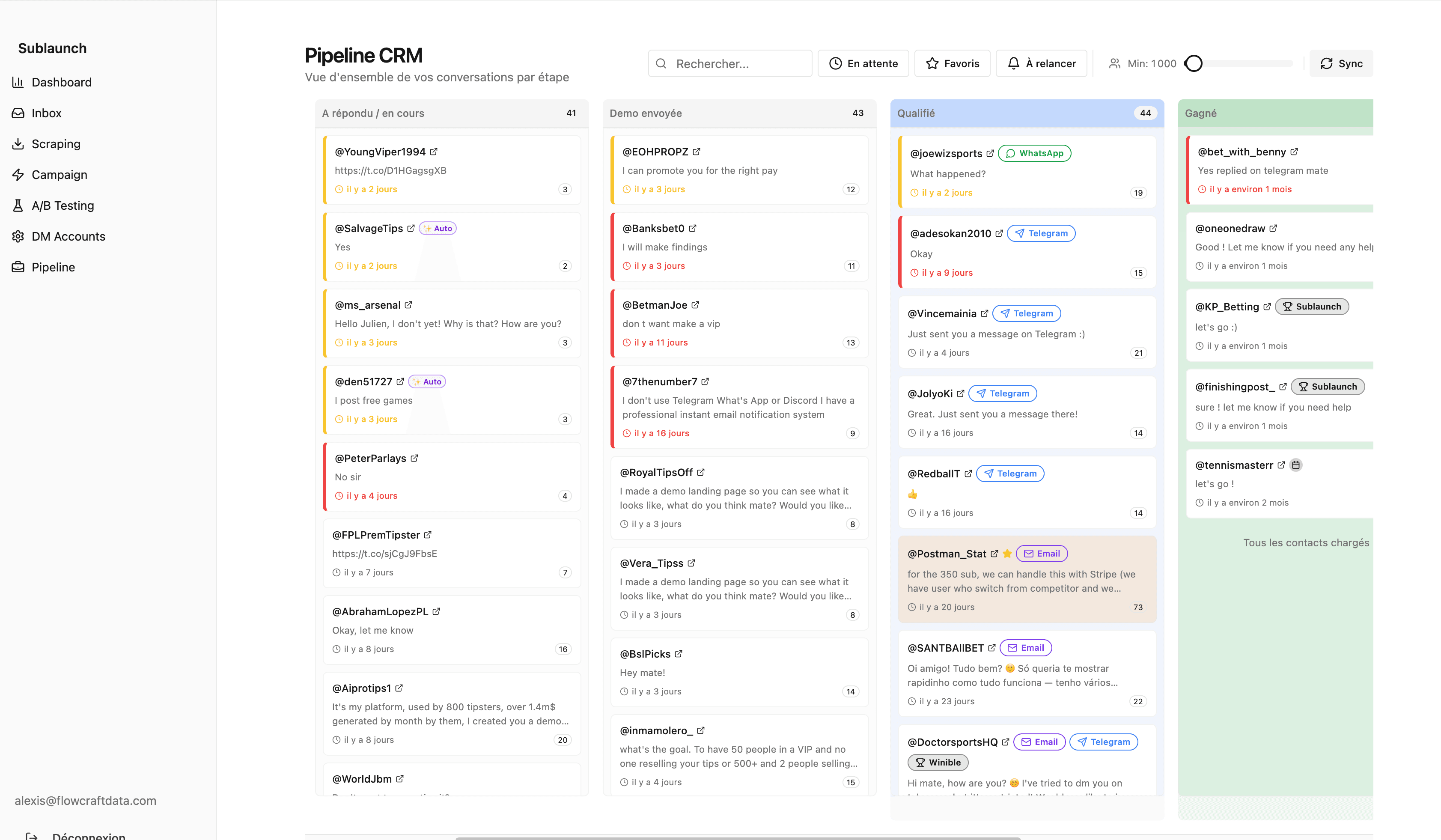Toggle the À relancer filter

(x=1041, y=63)
